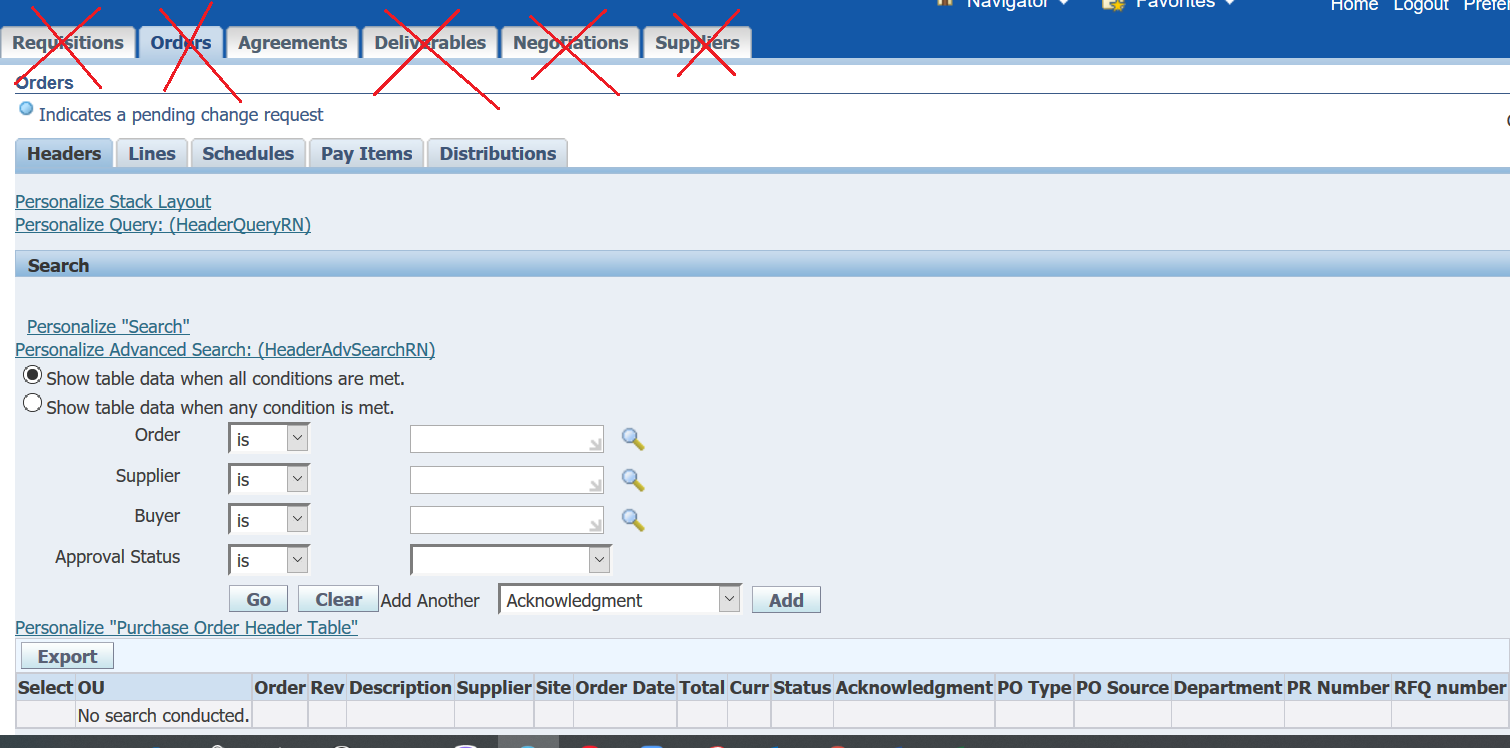Click the Navigator briefcase icon
1510x748 pixels.
click(944, 4)
